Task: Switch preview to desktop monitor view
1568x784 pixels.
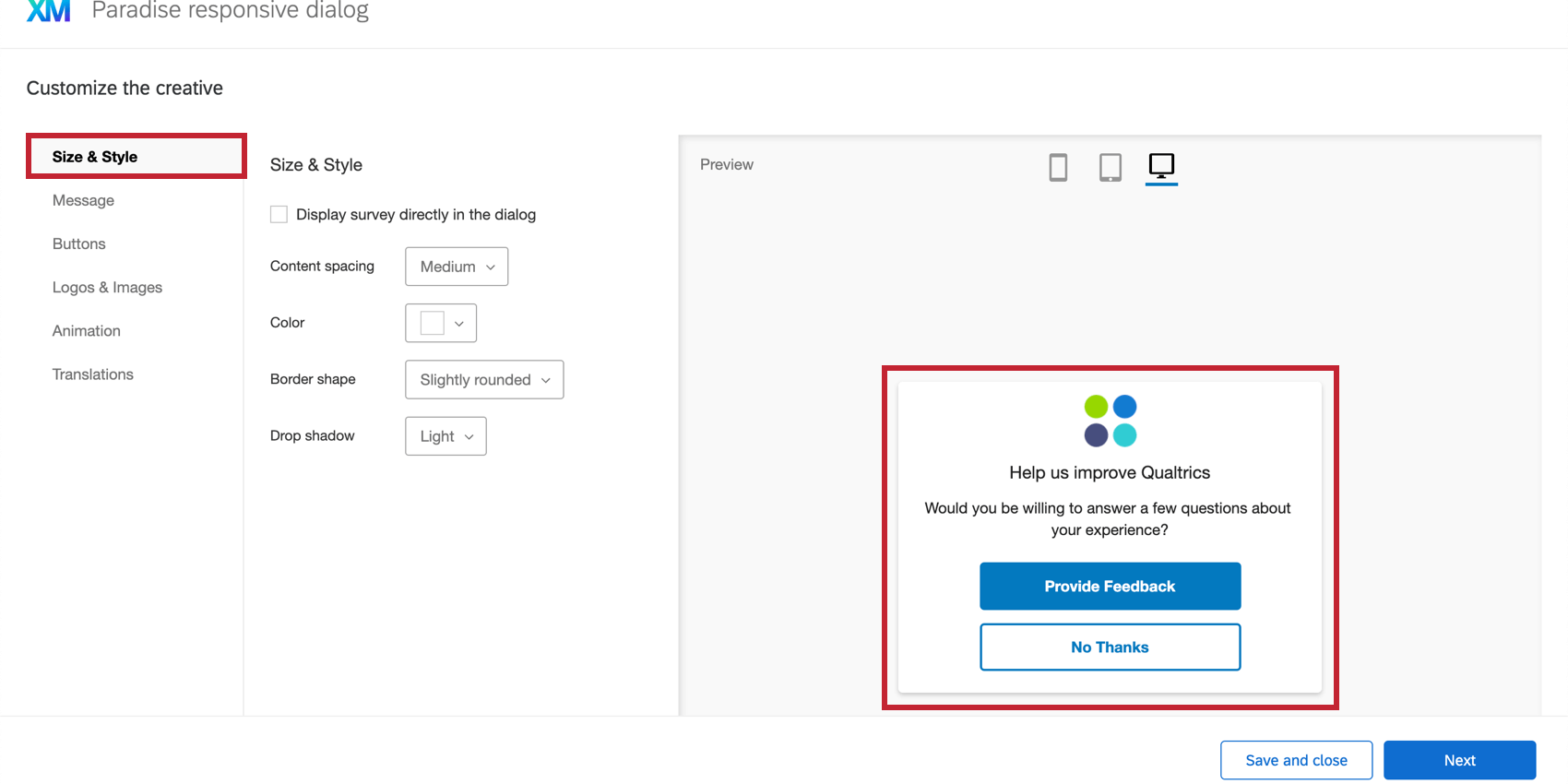Action: 1161,167
